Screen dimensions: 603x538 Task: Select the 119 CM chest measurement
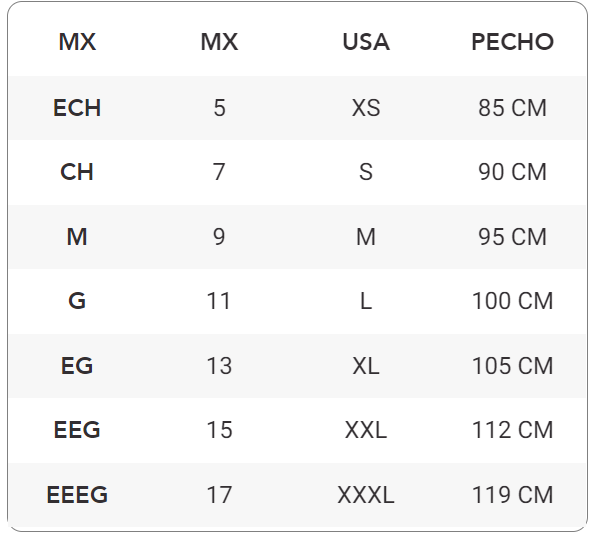click(x=512, y=495)
